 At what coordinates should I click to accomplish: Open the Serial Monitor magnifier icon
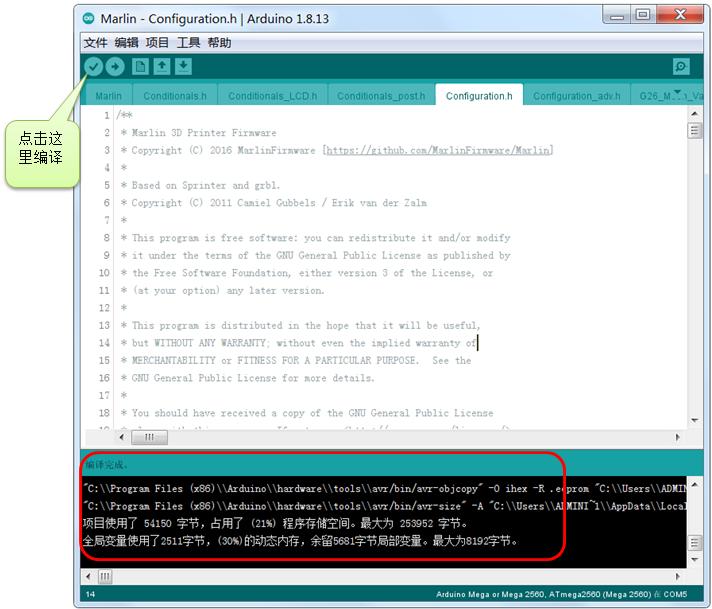click(x=681, y=67)
